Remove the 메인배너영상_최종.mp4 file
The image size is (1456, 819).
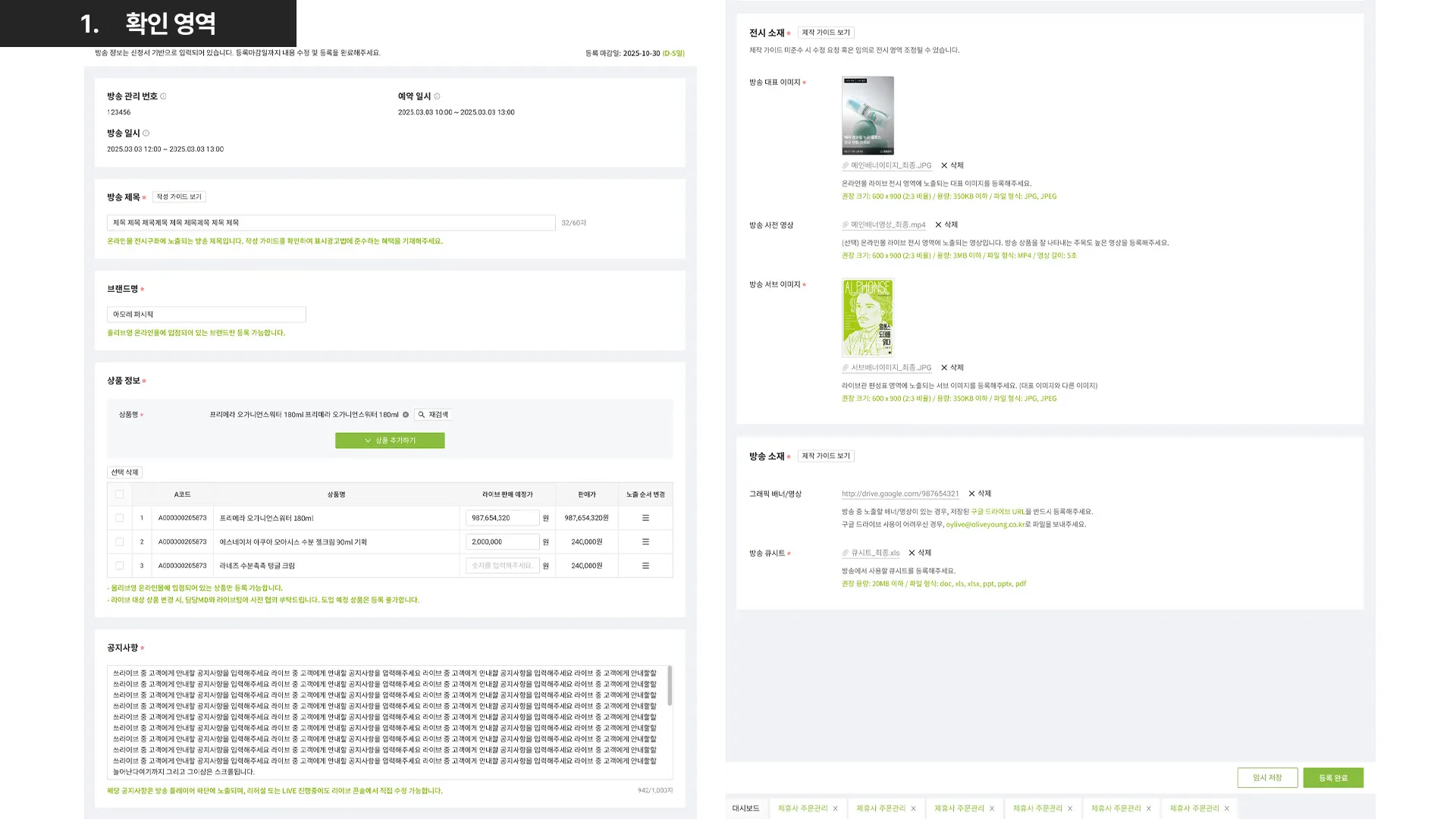point(946,224)
